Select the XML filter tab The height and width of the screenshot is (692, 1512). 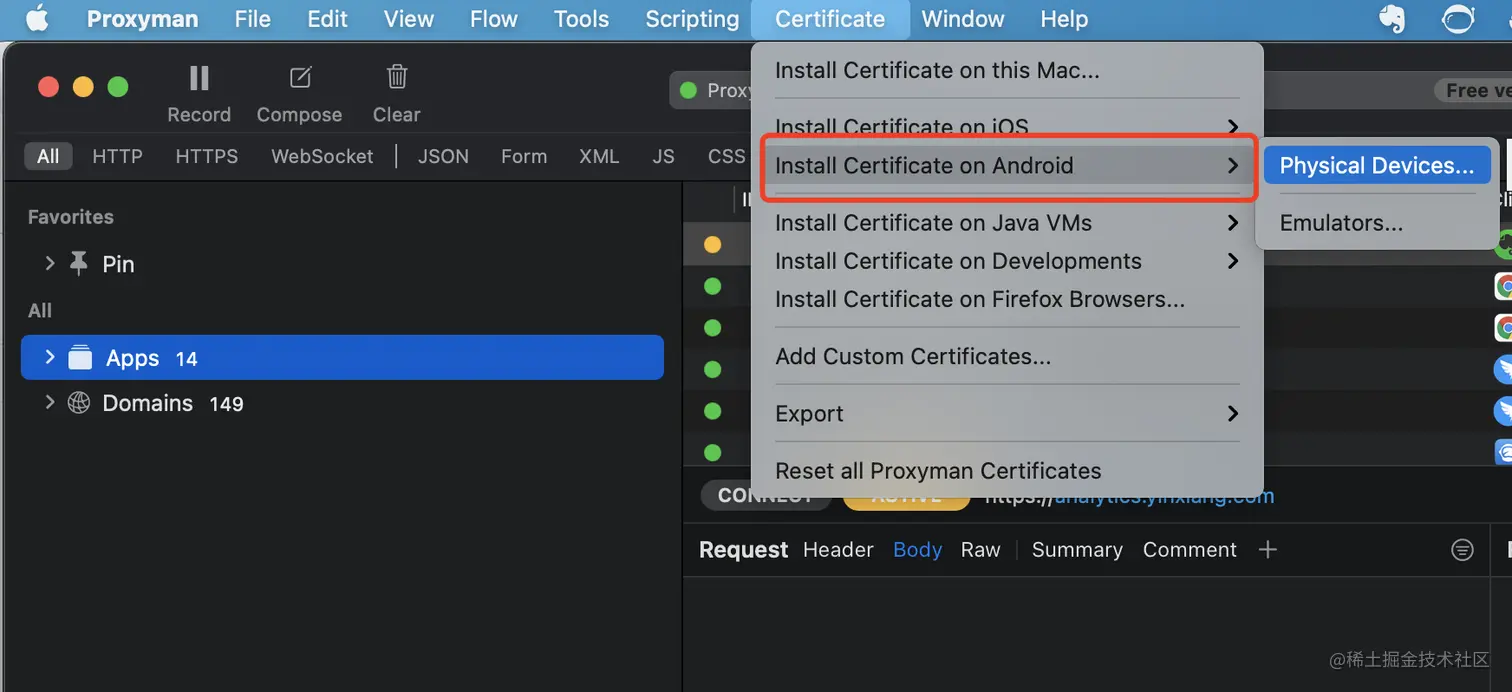pyautogui.click(x=599, y=156)
